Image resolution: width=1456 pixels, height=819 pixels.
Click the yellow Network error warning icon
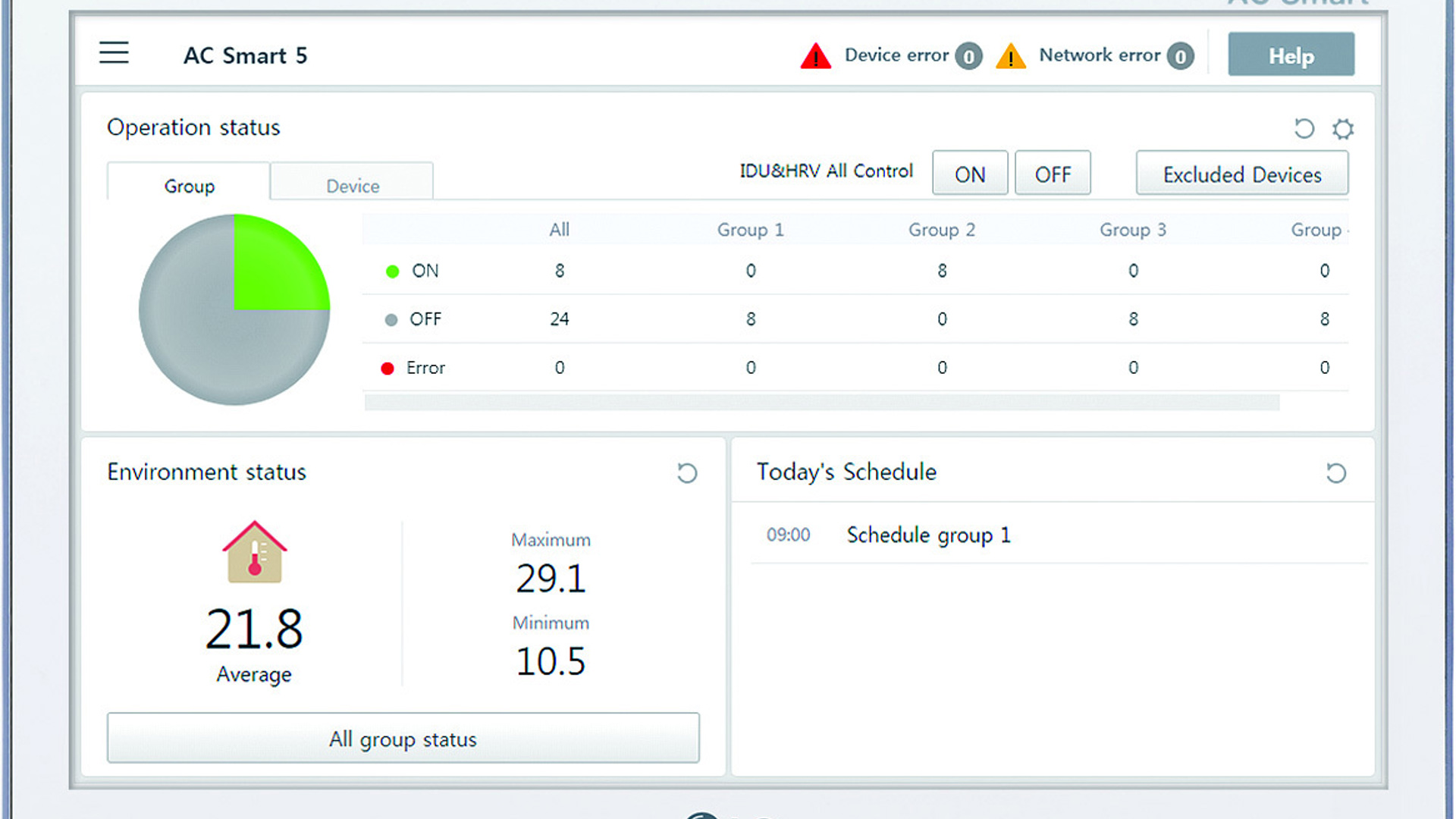click(x=1010, y=56)
